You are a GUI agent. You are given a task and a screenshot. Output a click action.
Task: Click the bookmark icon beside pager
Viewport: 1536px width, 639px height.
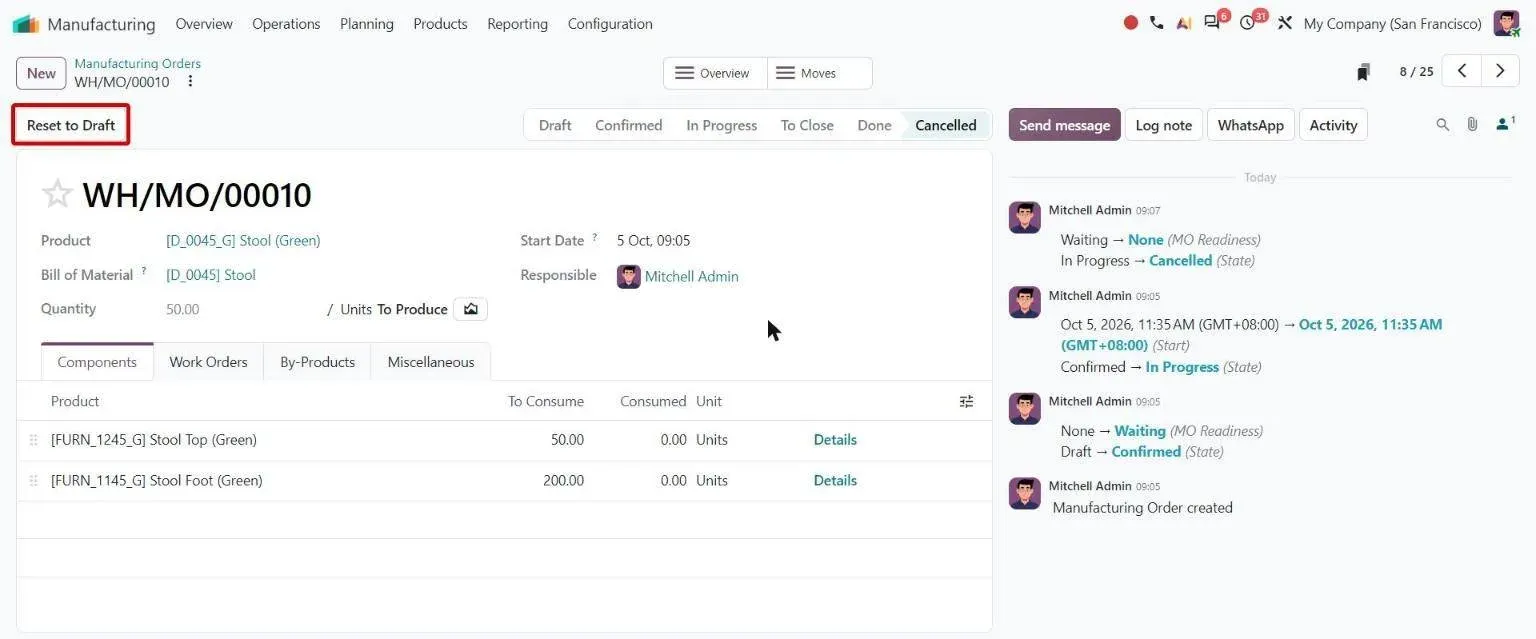(x=1363, y=72)
